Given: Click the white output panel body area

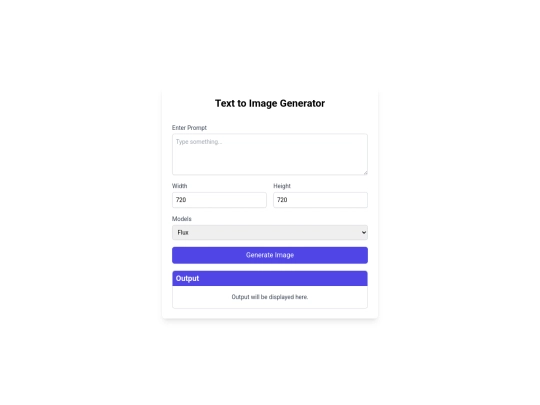Looking at the screenshot, I should coord(270,297).
